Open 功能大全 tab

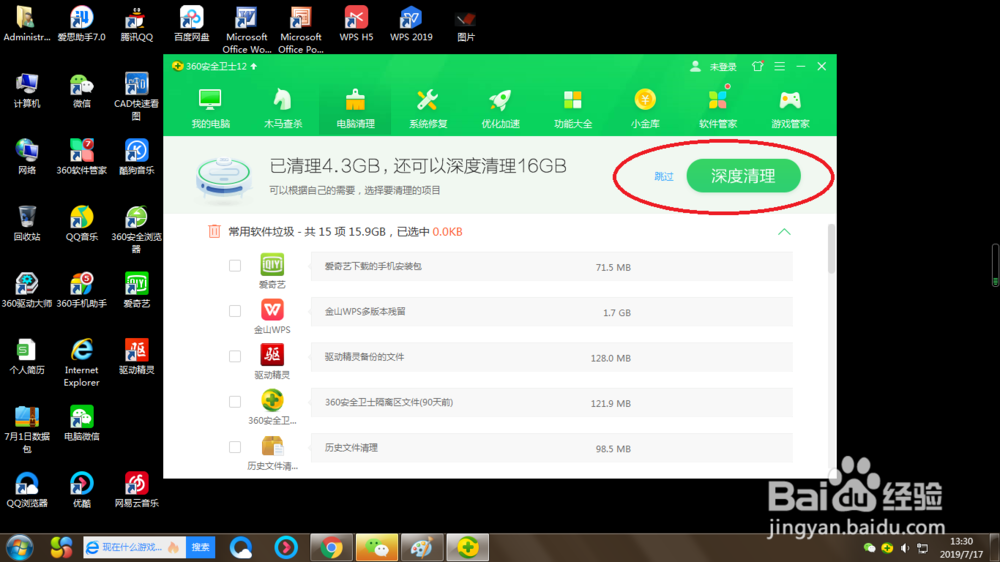[x=573, y=108]
